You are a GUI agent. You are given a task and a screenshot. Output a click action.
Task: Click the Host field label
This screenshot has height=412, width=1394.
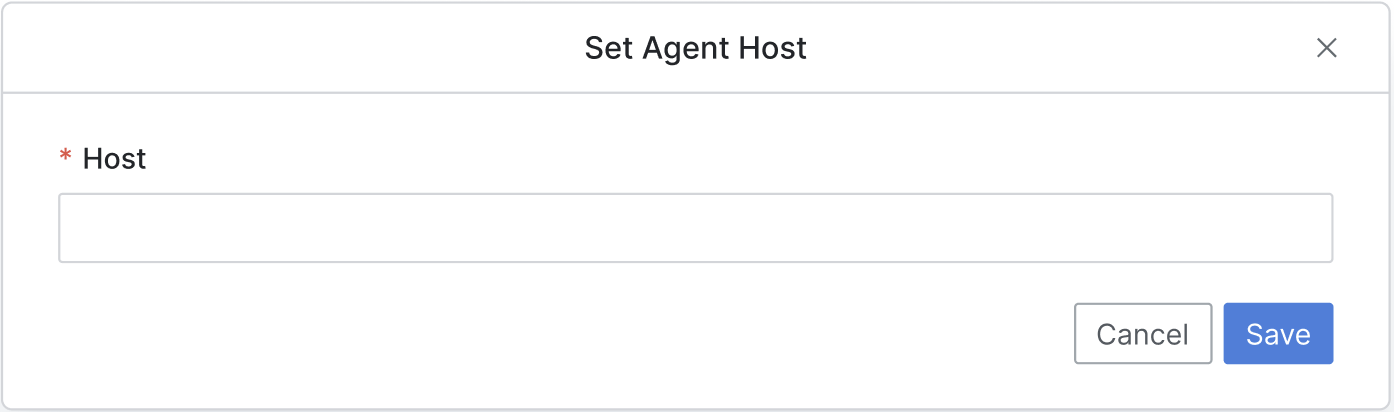pos(114,159)
